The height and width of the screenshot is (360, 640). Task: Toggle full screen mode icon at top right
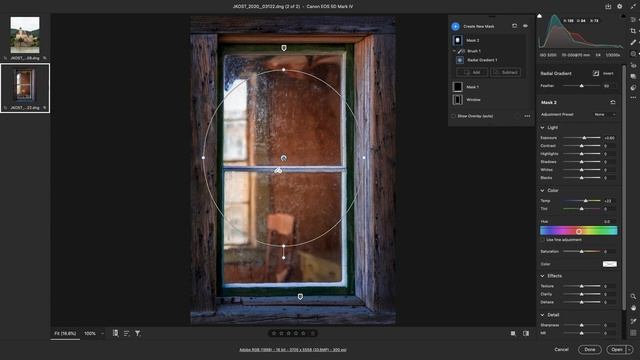tap(633, 6)
